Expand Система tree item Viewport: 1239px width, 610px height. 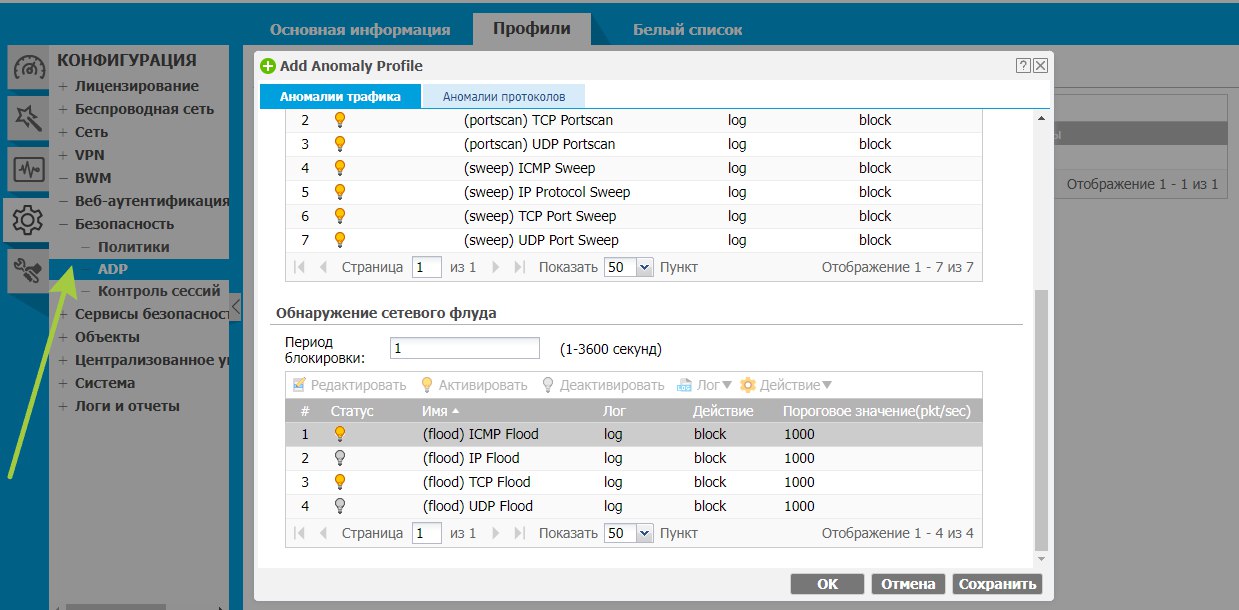63,383
